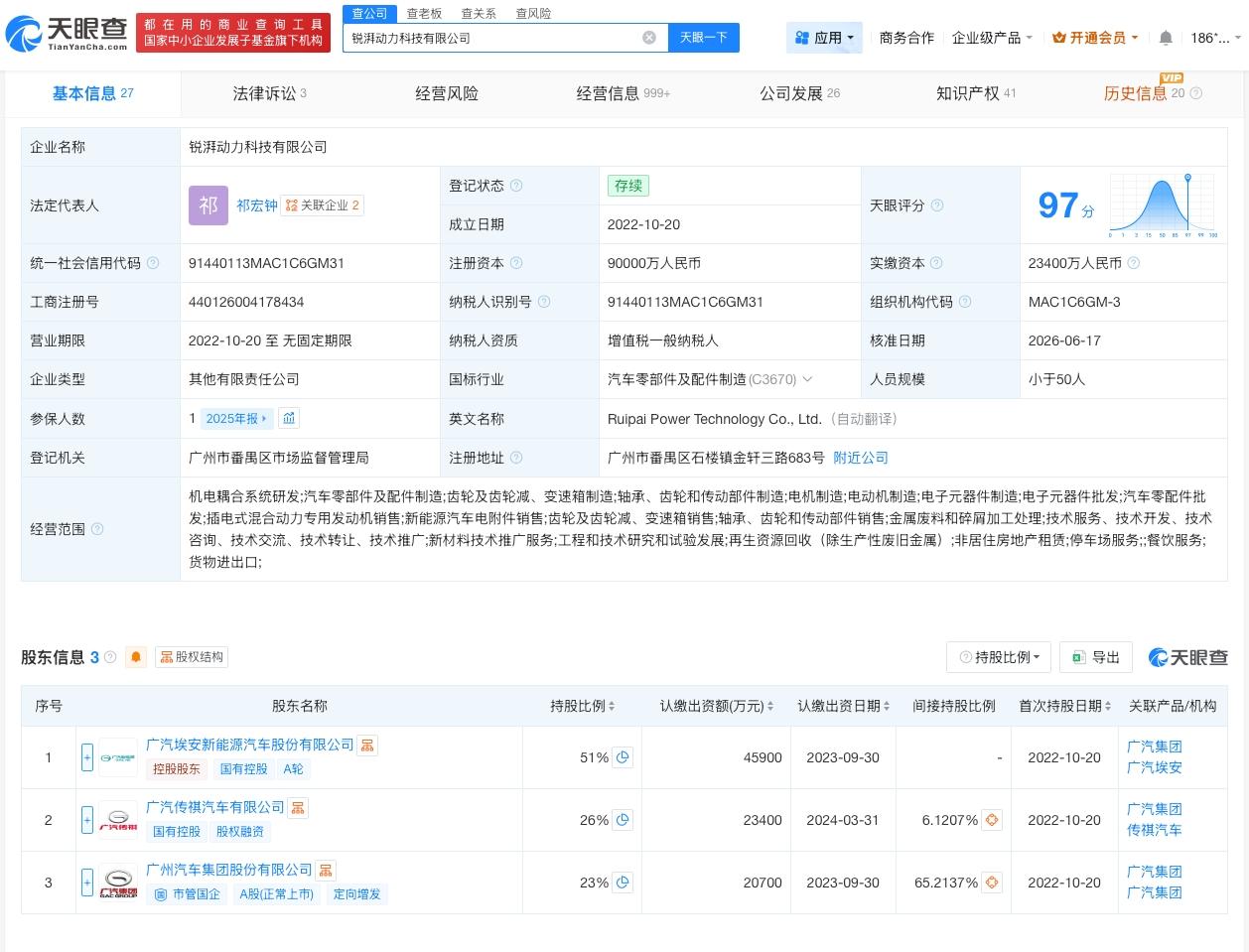Screen dimensions: 1249x952
Task: Click the 祁 avatar of legal representative
Action: 208,205
